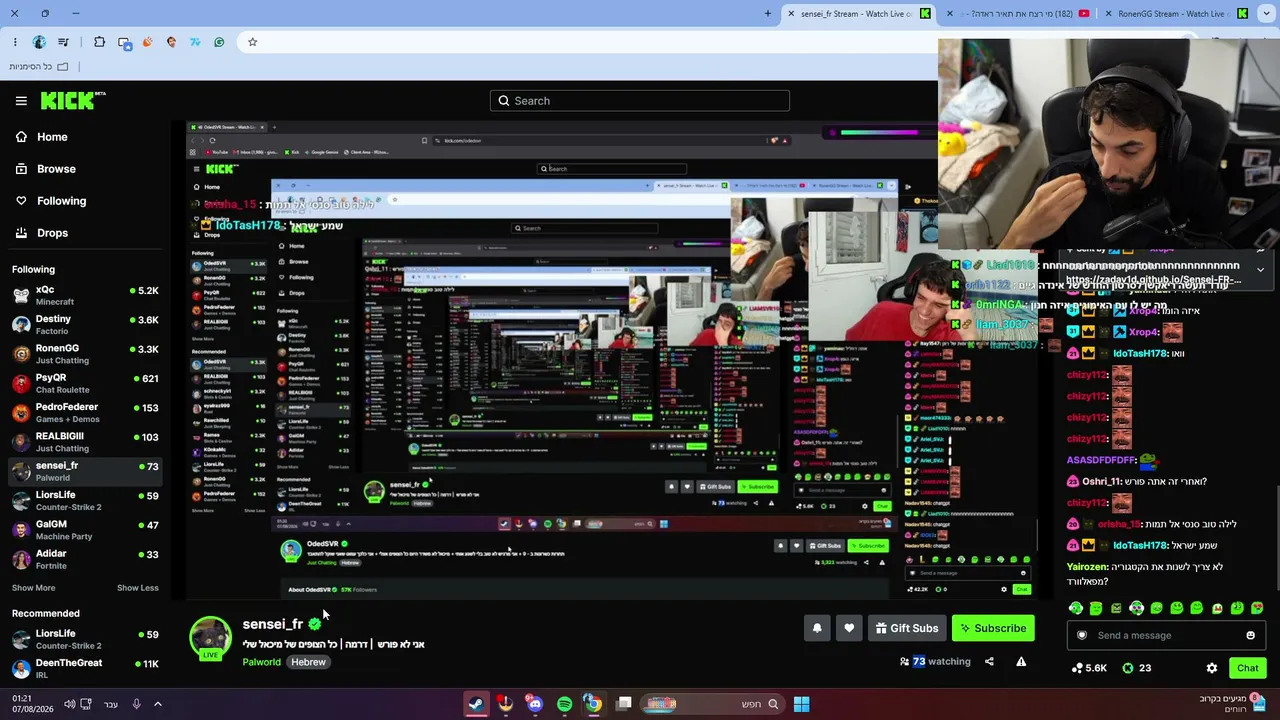
Task: Open DeenTheGreat in Recommended list
Action: click(85, 668)
